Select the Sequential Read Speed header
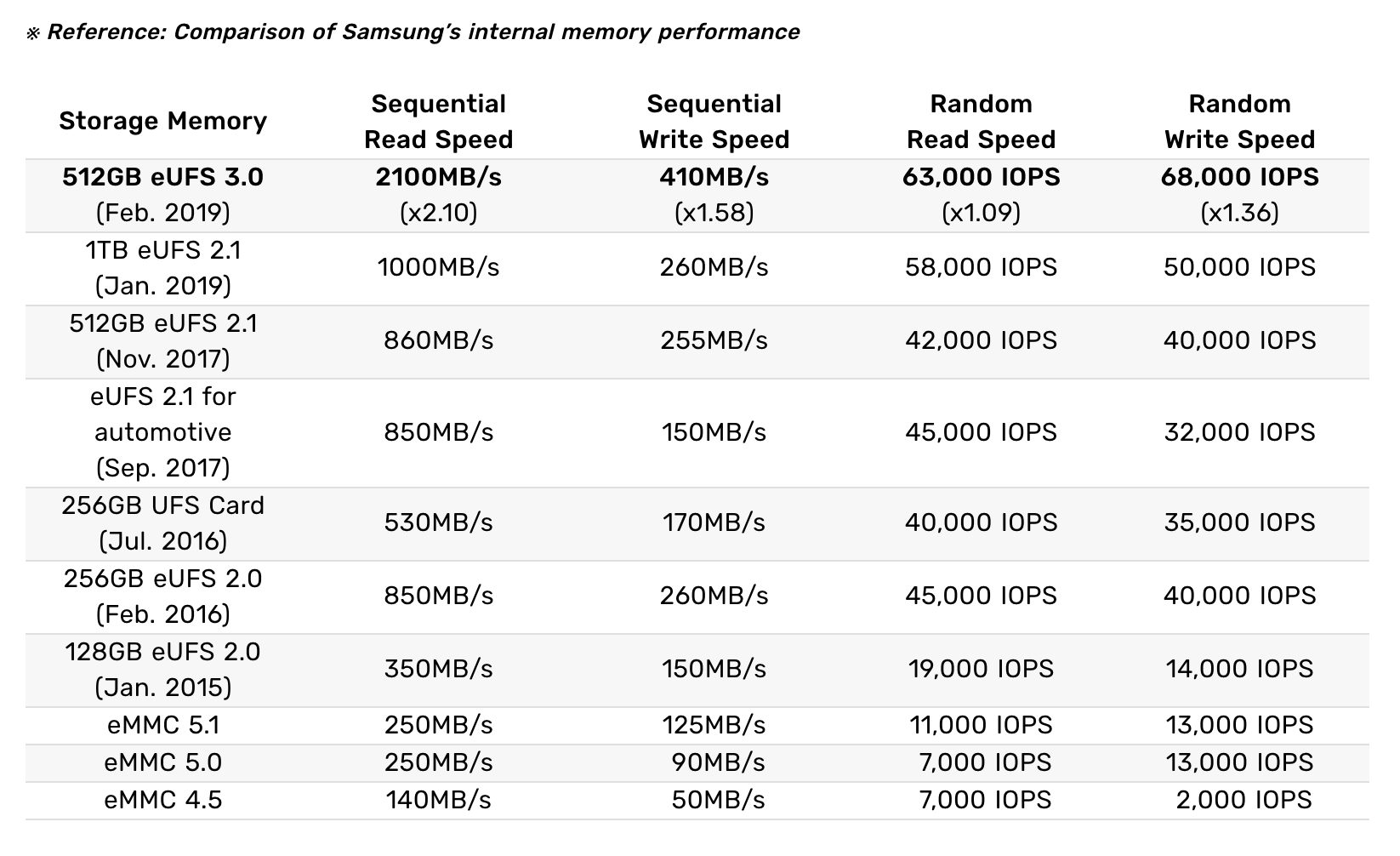The height and width of the screenshot is (856, 1400). (x=438, y=121)
